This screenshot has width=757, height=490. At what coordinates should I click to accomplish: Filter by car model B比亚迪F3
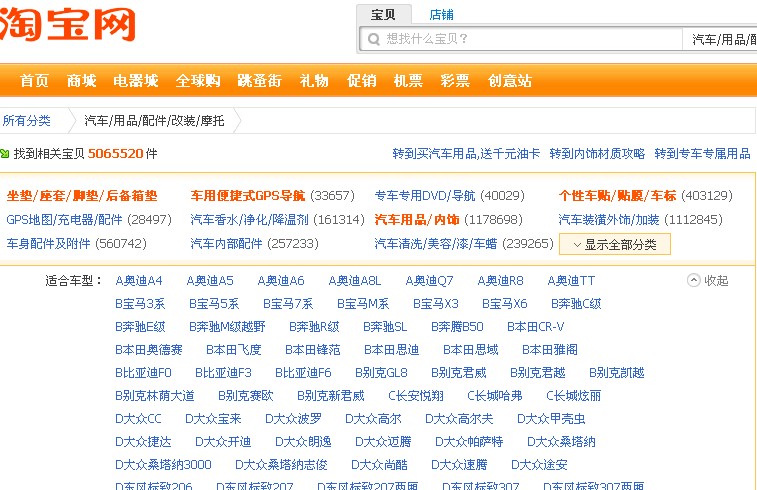224,373
